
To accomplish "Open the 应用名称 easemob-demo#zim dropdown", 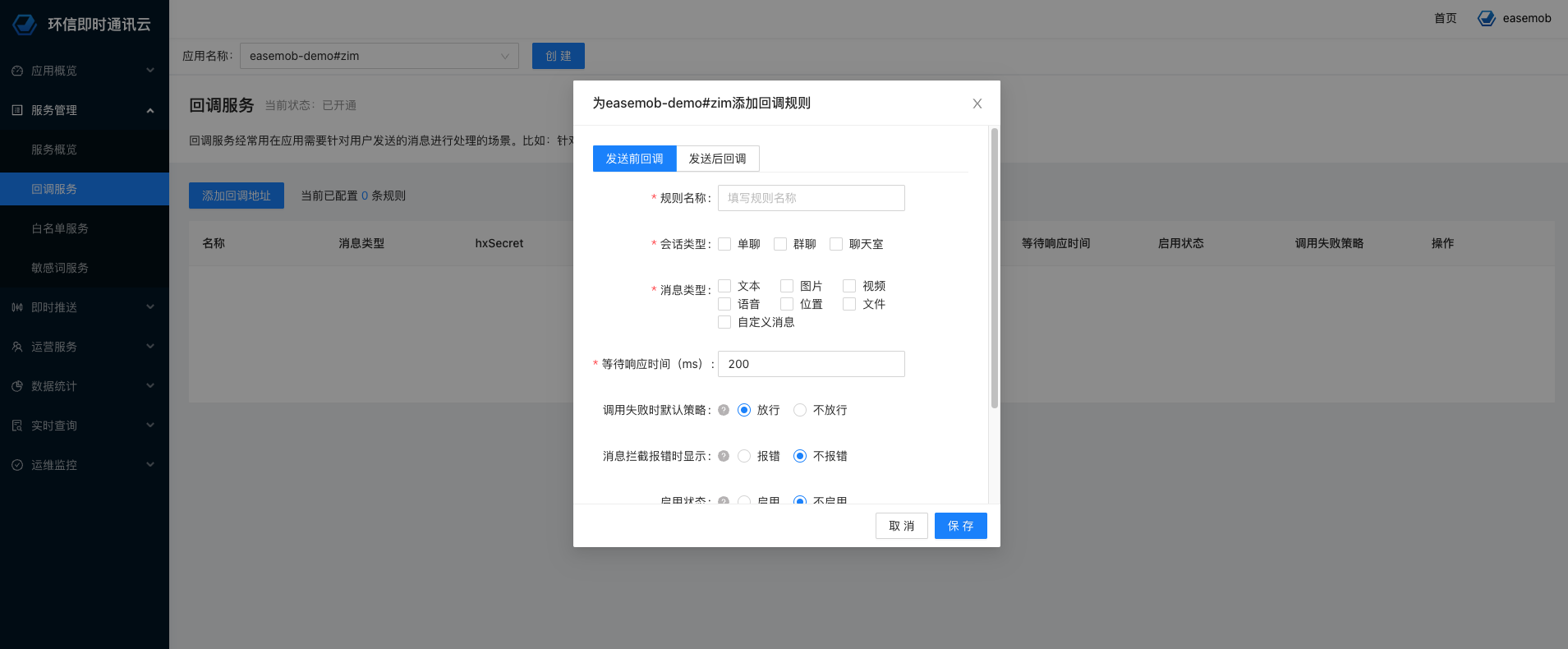I will (379, 56).
